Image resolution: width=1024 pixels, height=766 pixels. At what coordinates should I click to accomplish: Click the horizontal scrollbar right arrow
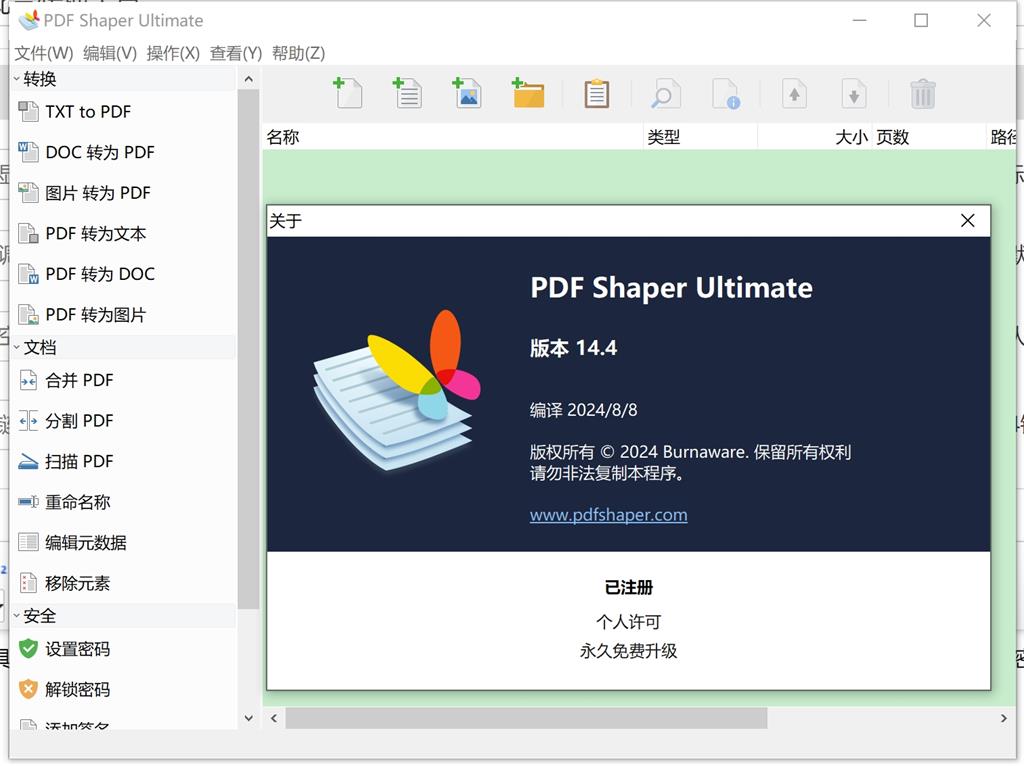pos(1004,718)
